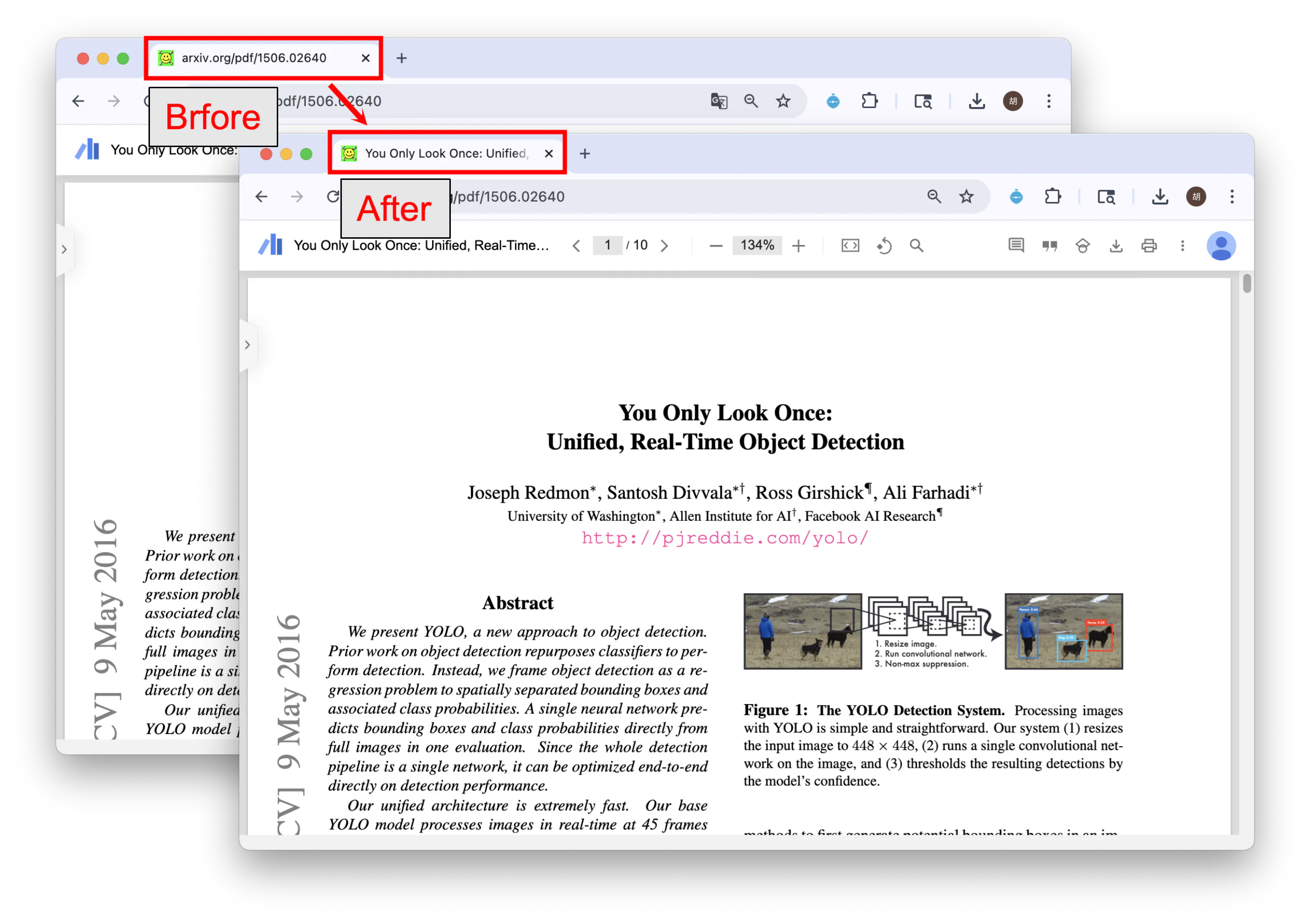
Task: Zoom out the PDF with the minus button
Action: 716,246
